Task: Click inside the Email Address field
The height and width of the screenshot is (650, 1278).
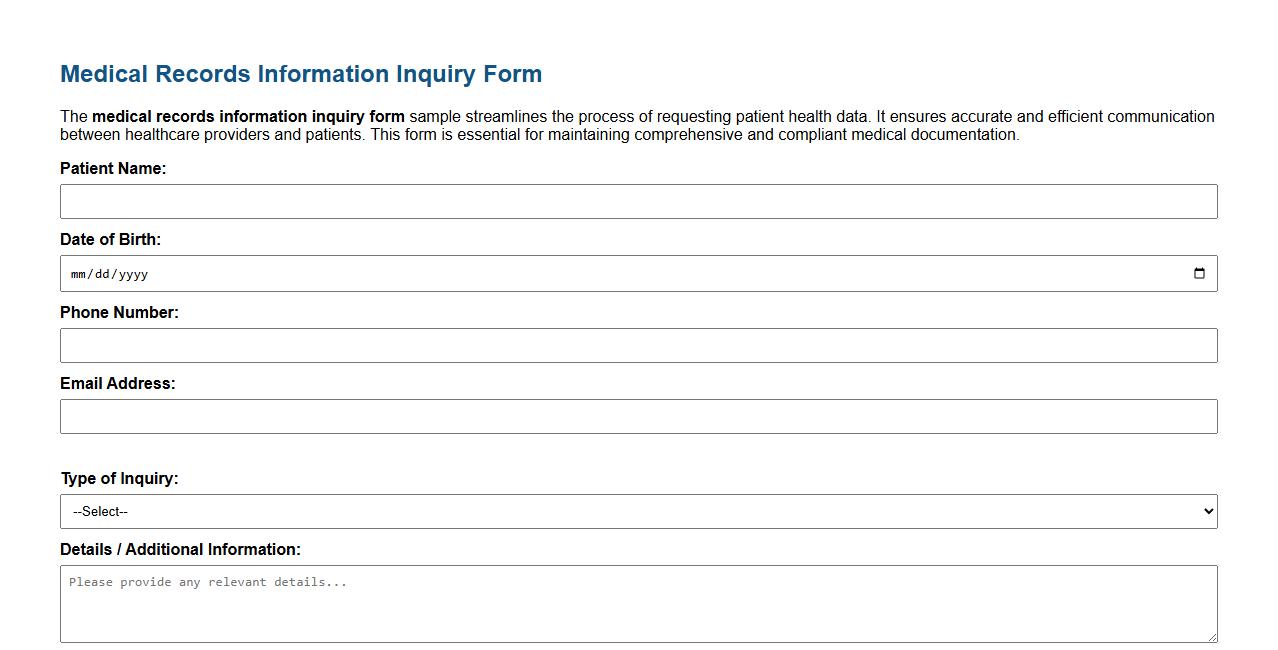Action: pos(640,416)
